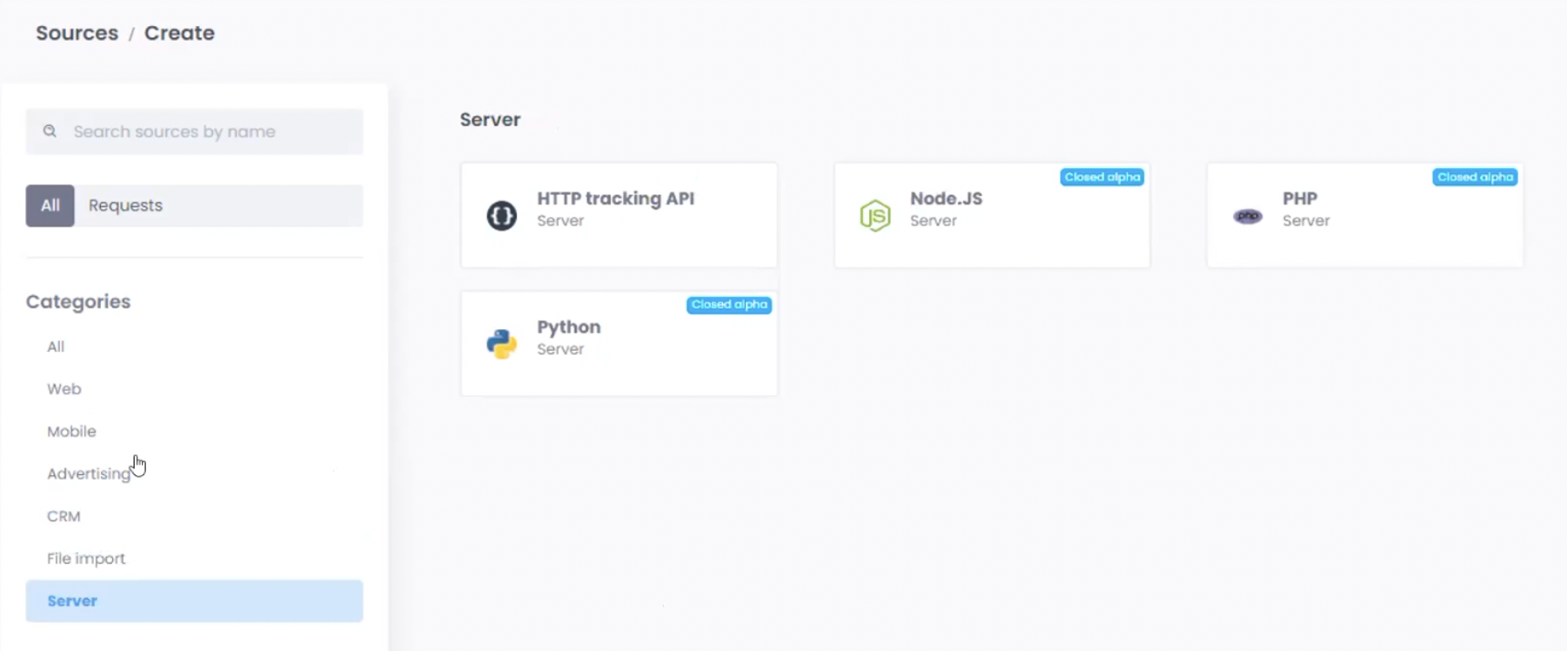Focus the Search sources by name field
Viewport: 1568px width, 651px height.
(x=194, y=131)
